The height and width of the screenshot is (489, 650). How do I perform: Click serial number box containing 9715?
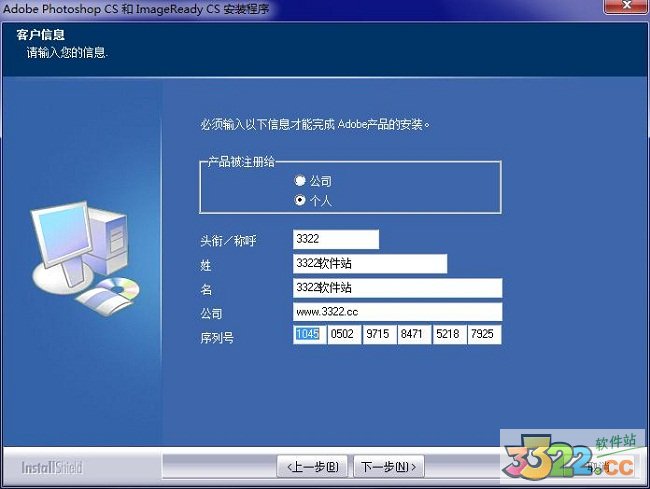point(379,334)
